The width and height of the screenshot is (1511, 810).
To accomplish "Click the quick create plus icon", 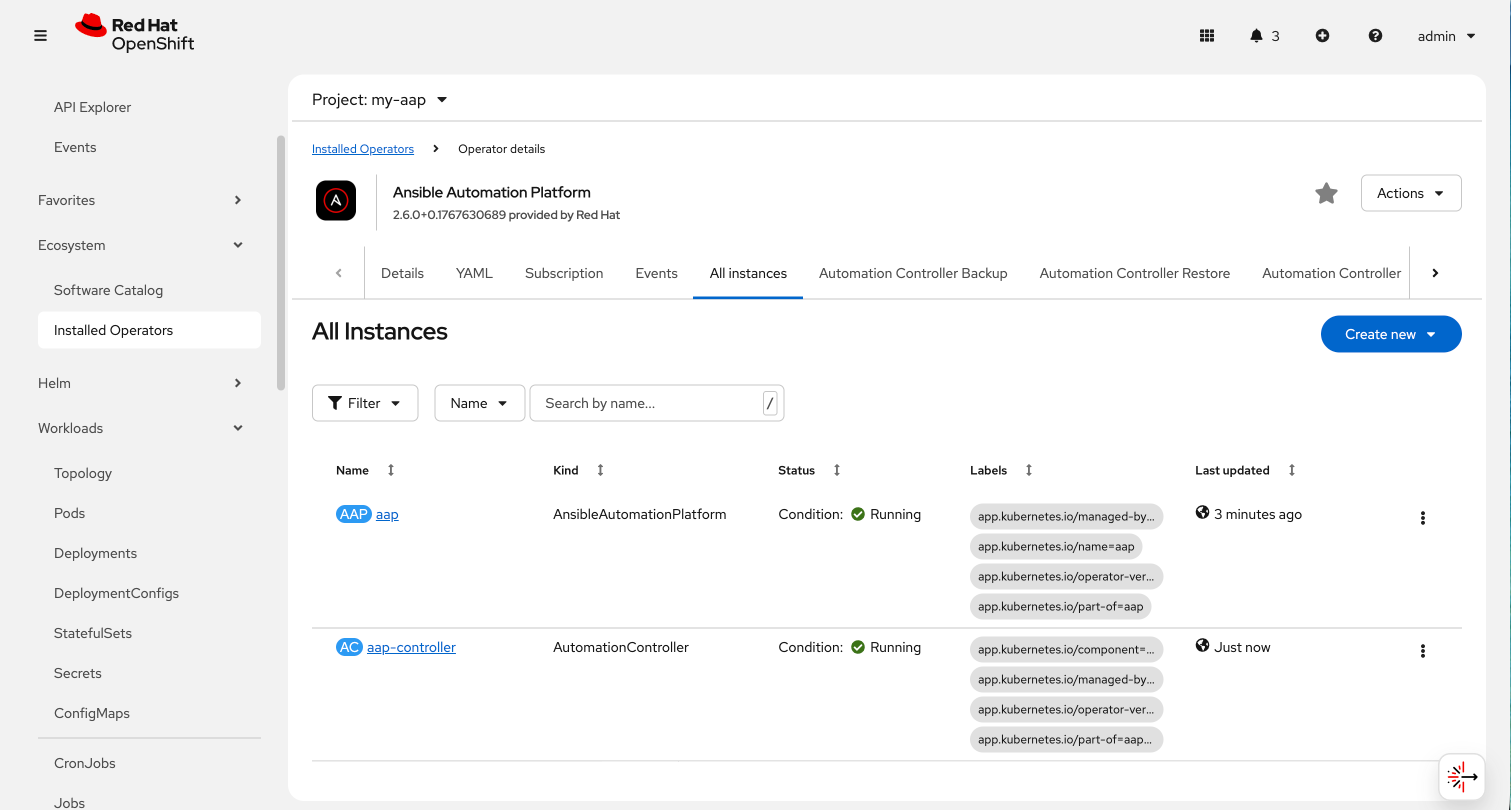I will [1322, 36].
